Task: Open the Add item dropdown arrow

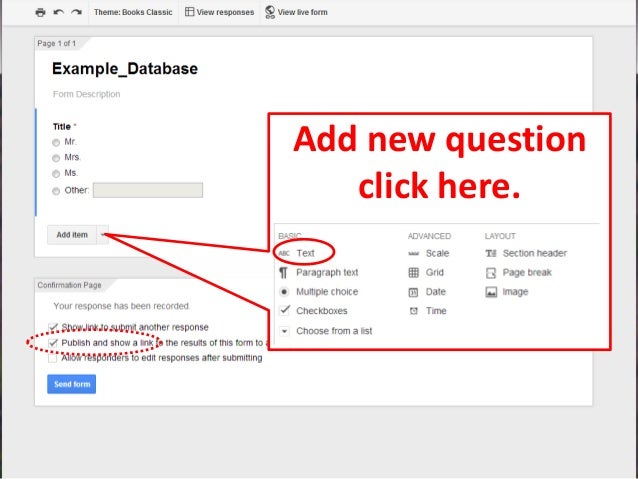Action: [x=103, y=235]
